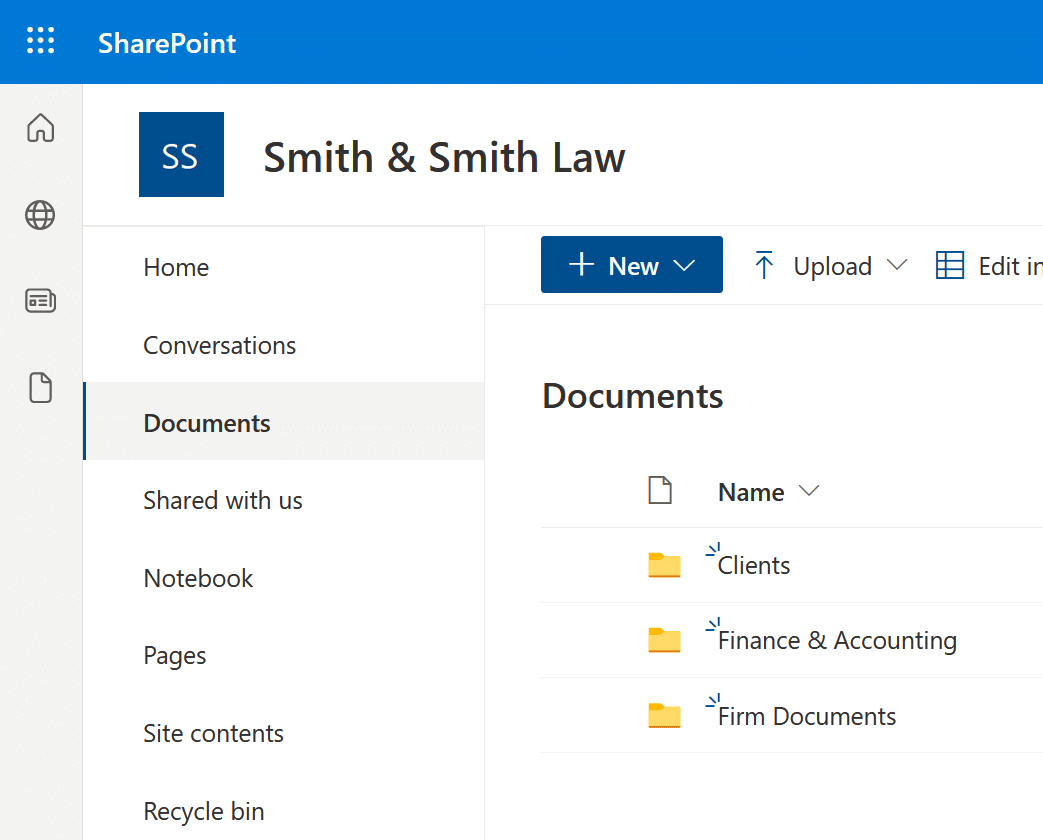Image resolution: width=1043 pixels, height=840 pixels.
Task: Click the New button
Action: tap(631, 265)
